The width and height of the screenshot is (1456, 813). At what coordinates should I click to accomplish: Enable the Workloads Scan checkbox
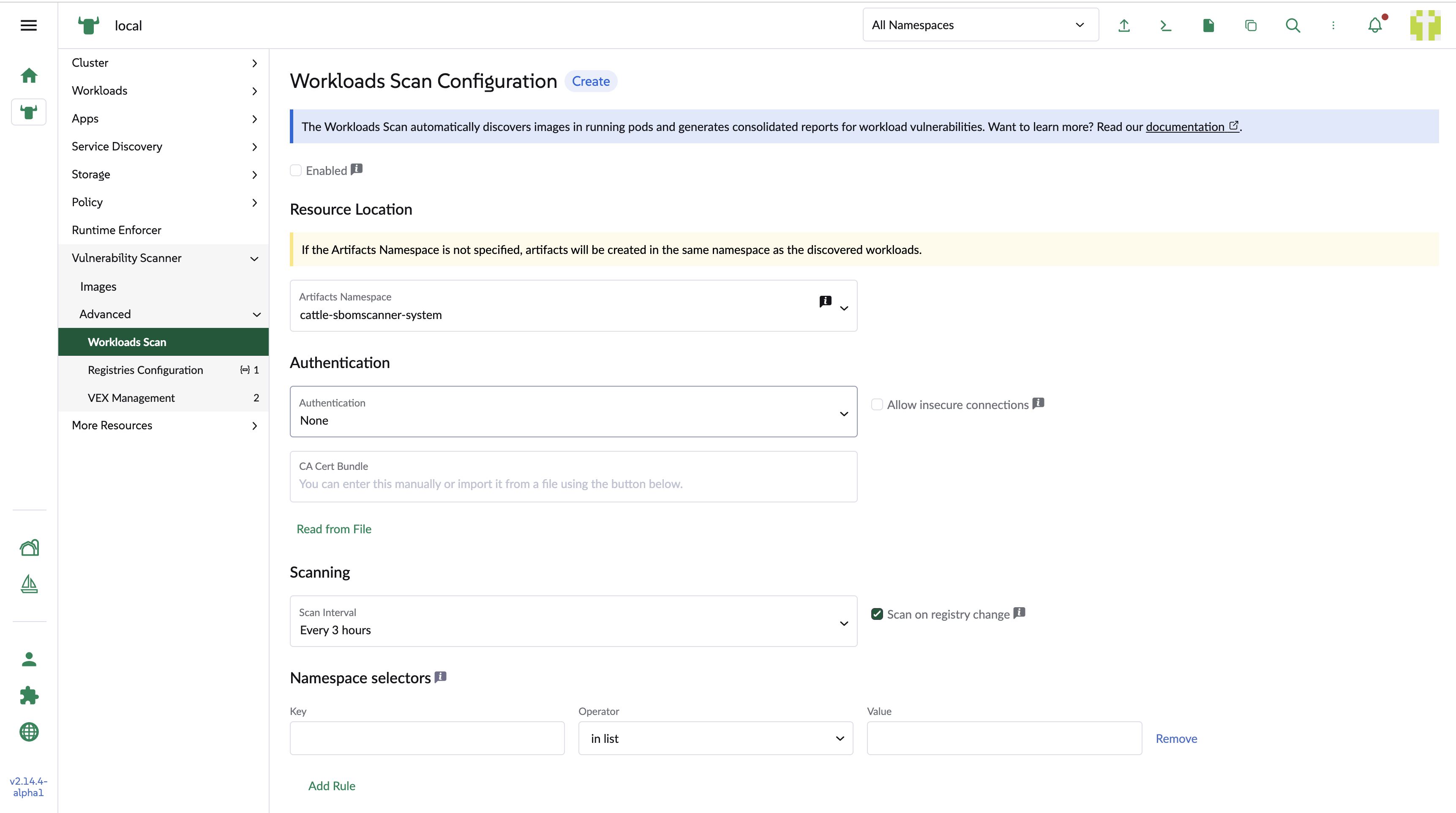pos(296,171)
